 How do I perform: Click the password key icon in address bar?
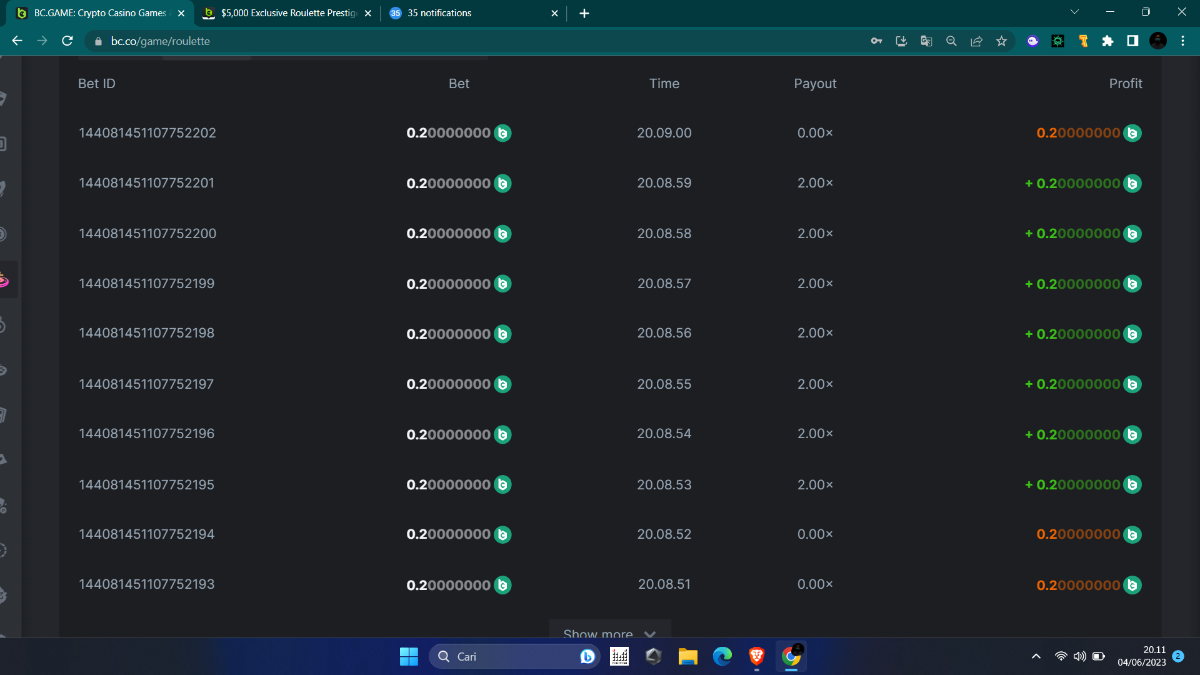(876, 41)
